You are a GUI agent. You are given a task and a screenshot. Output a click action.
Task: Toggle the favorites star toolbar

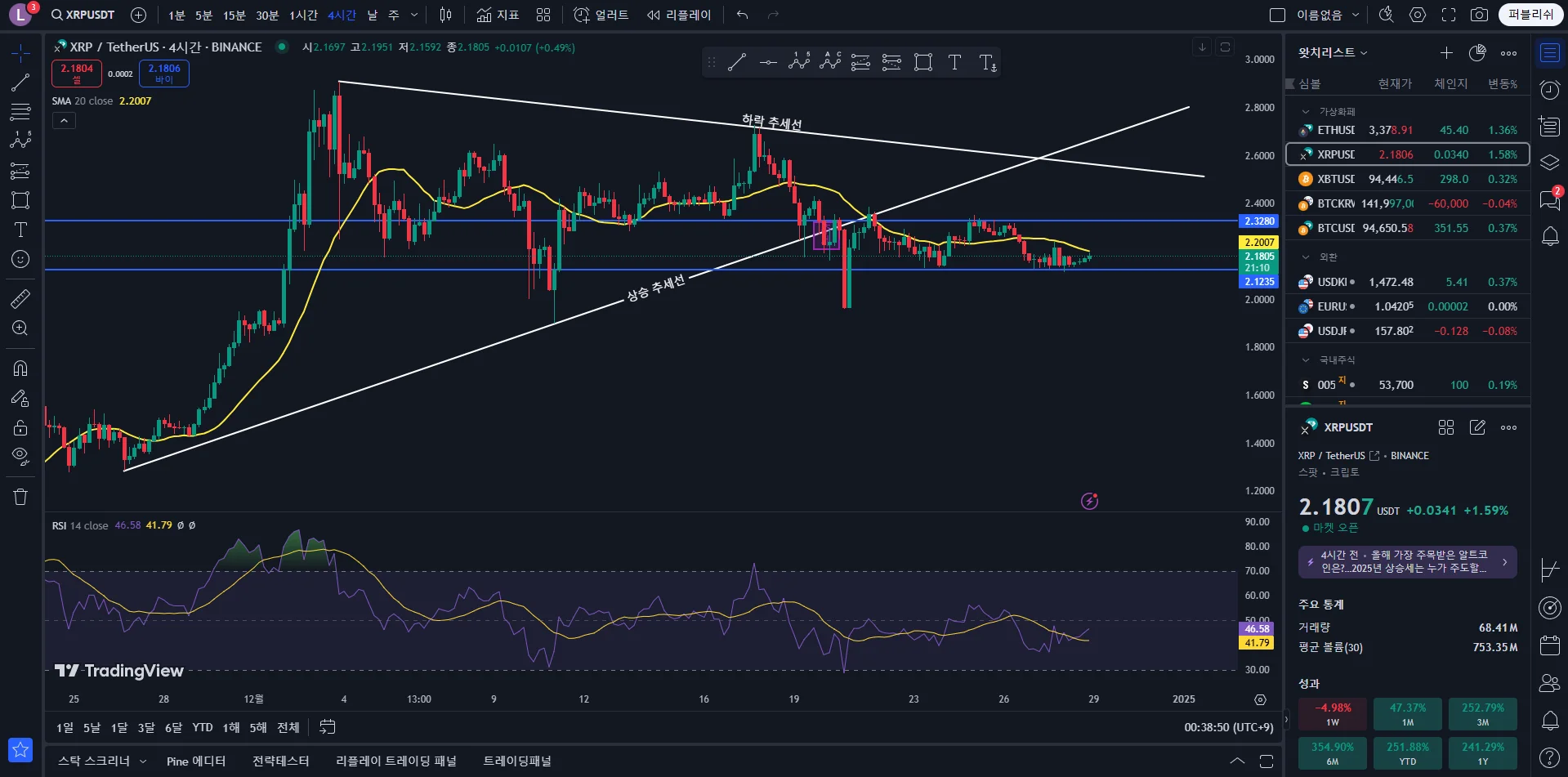coord(20,749)
